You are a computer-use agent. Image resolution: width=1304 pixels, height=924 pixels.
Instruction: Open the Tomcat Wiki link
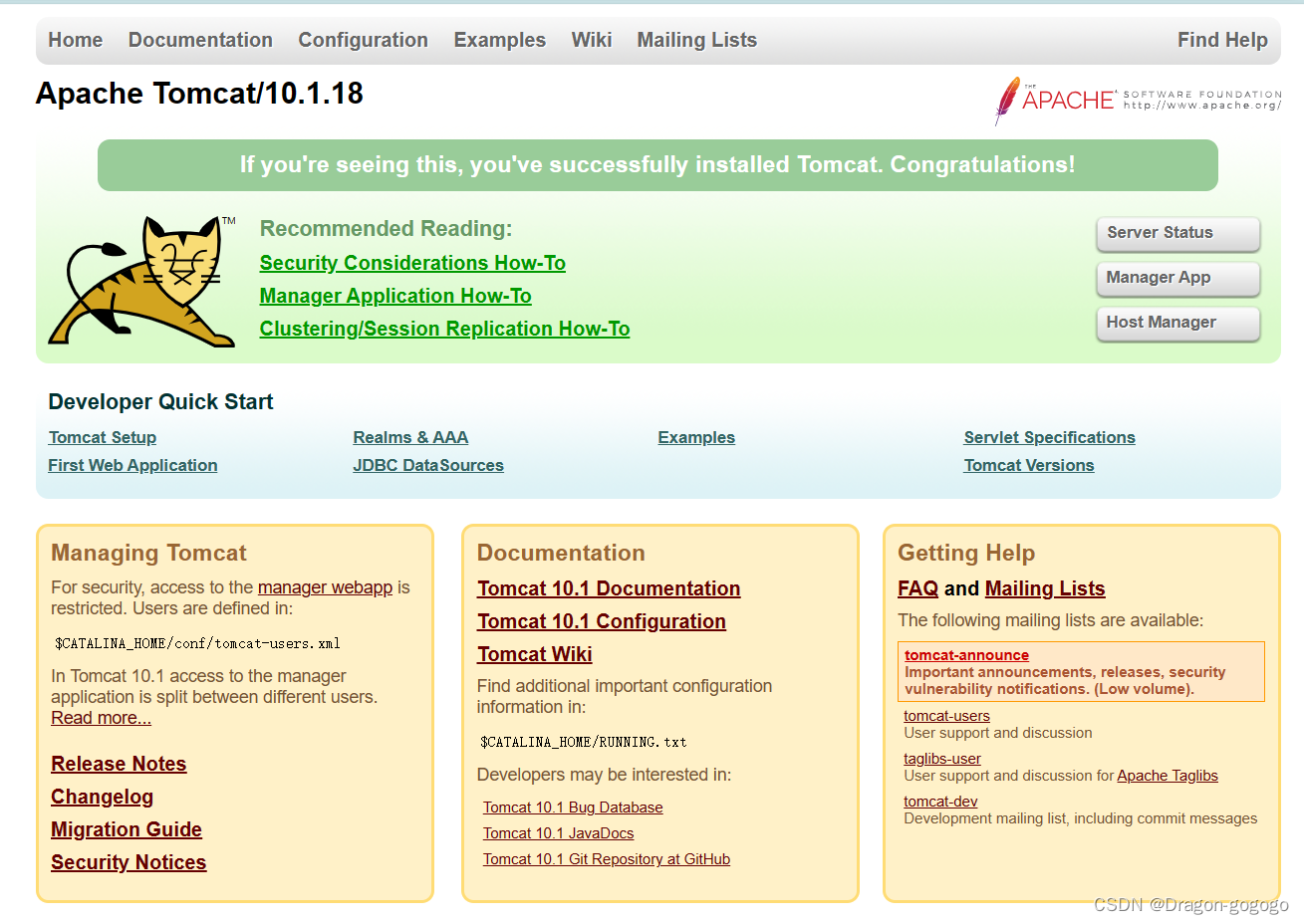pyautogui.click(x=535, y=654)
